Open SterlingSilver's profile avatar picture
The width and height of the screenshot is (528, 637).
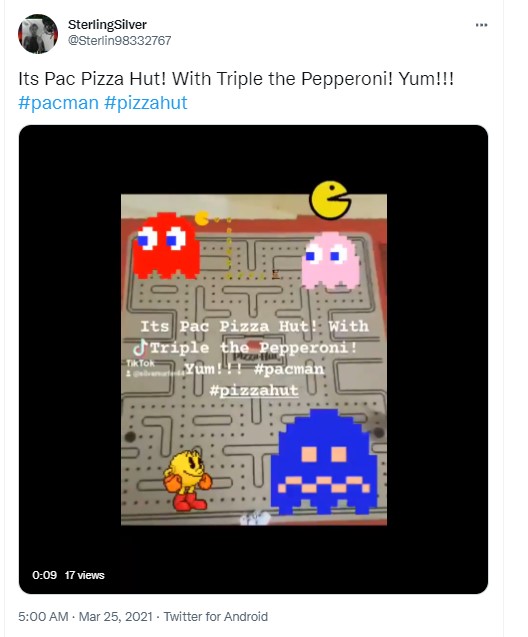tap(38, 34)
